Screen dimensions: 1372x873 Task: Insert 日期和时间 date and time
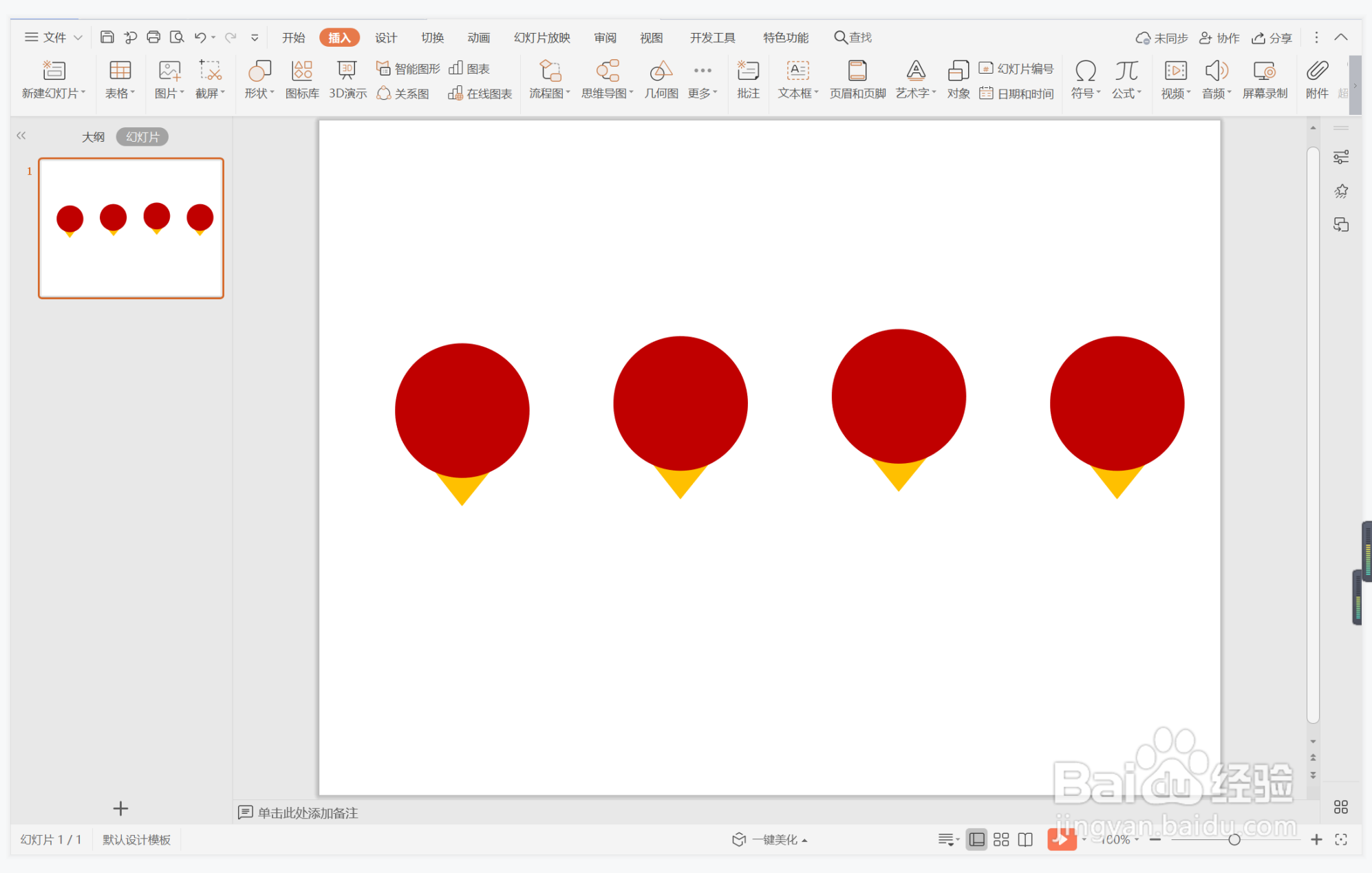1016,94
